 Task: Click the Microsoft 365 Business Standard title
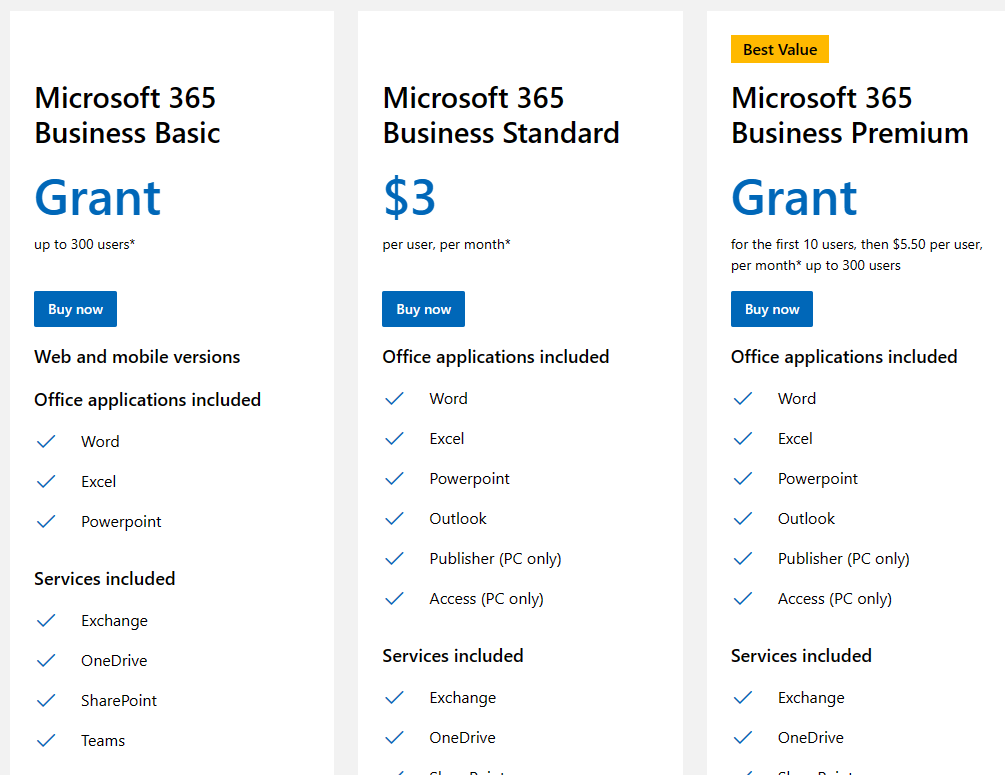500,115
